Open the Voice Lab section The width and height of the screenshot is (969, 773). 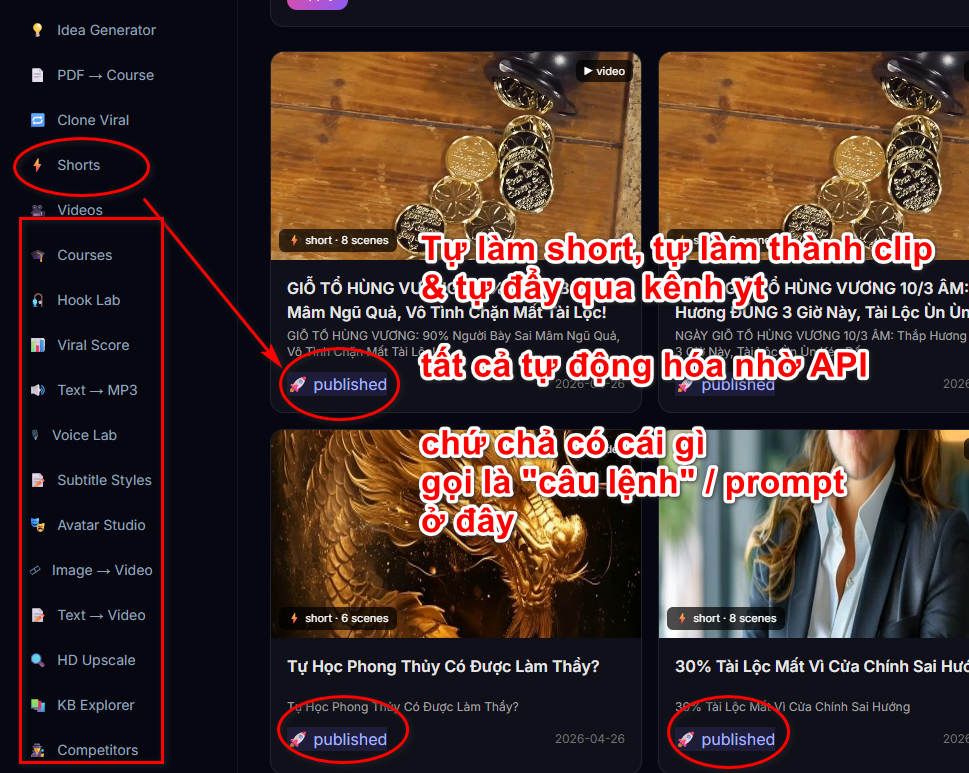point(85,436)
